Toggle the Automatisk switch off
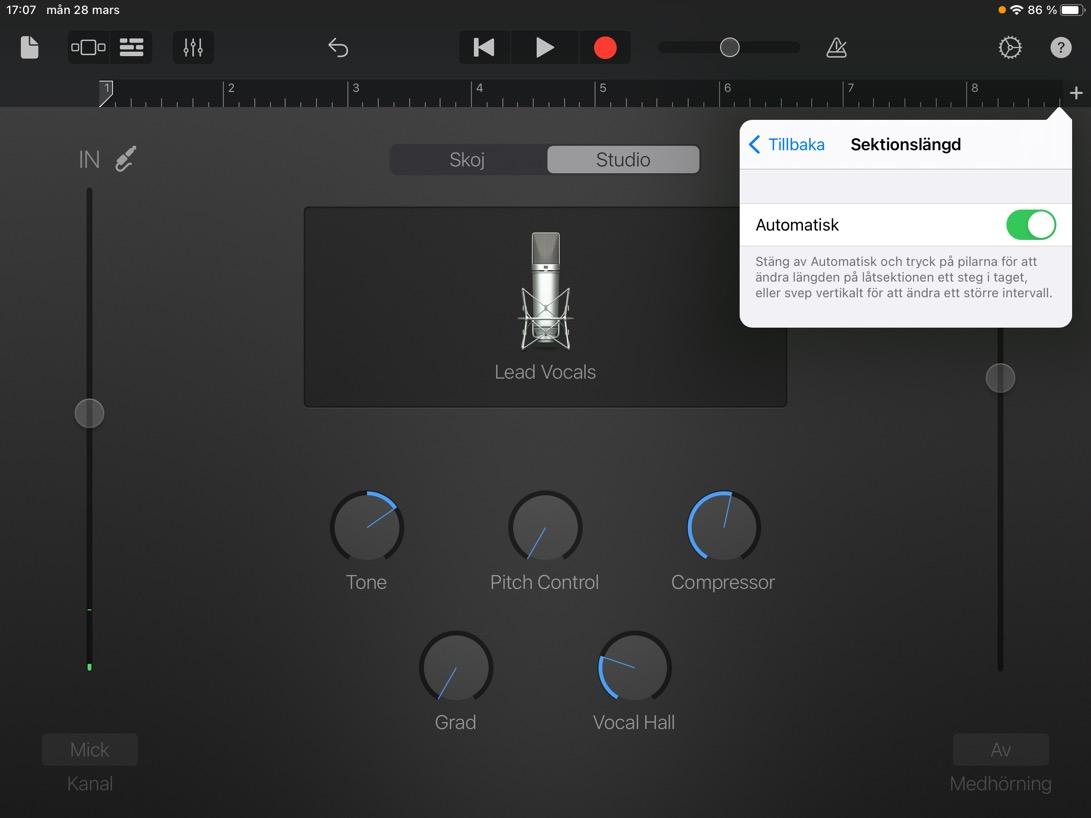The height and width of the screenshot is (818, 1091). click(x=1030, y=225)
